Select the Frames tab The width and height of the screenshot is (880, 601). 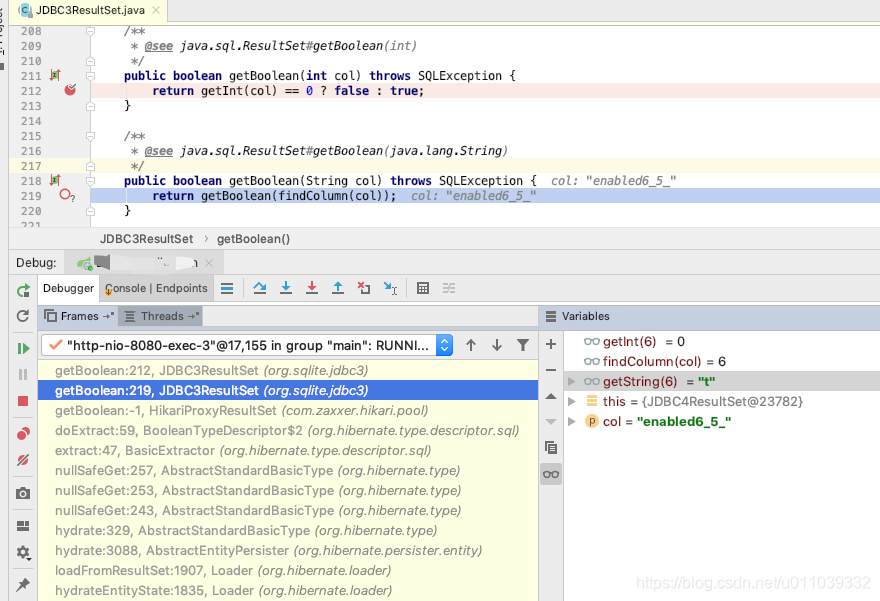coord(79,316)
